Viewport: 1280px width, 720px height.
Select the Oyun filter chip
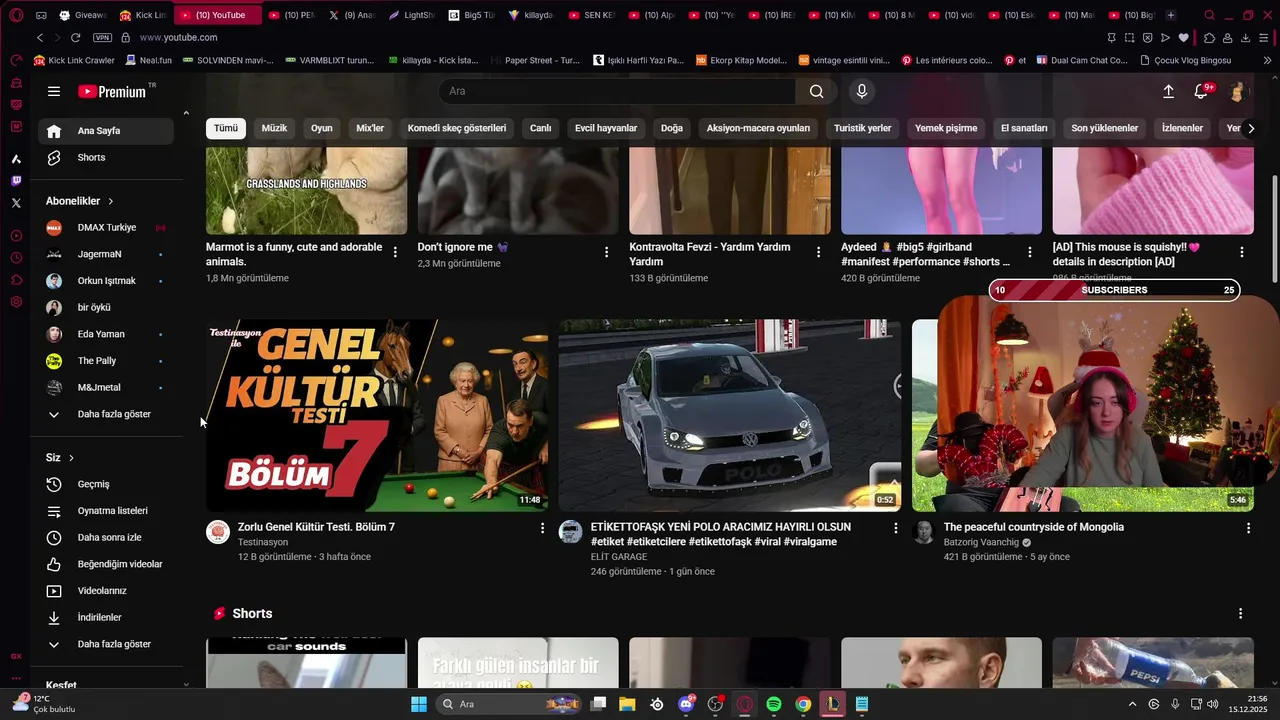(321, 128)
